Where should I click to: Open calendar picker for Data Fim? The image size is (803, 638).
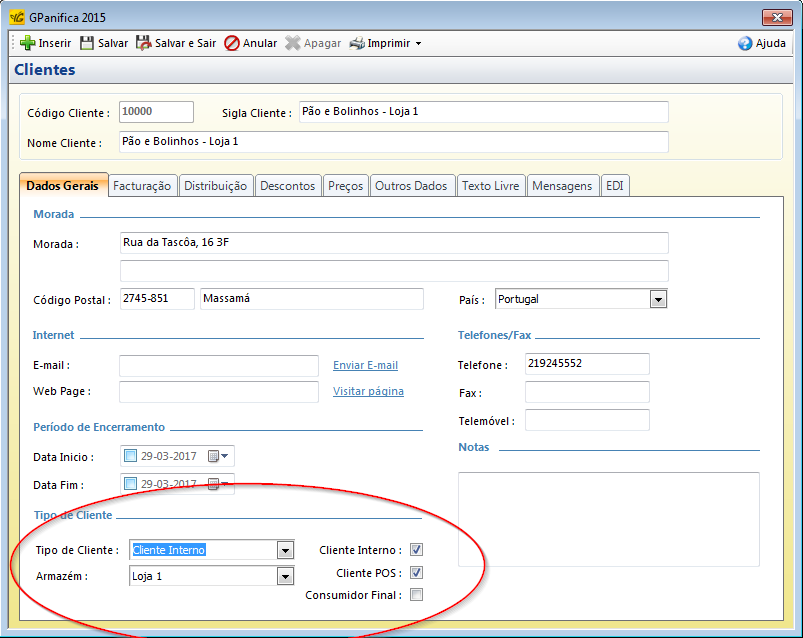216,485
